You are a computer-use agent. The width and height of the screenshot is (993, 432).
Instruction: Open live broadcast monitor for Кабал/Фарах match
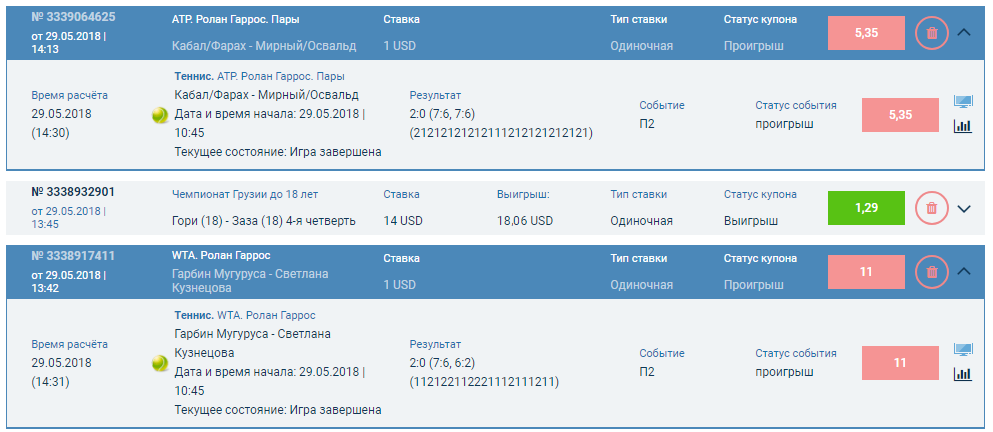(x=963, y=102)
